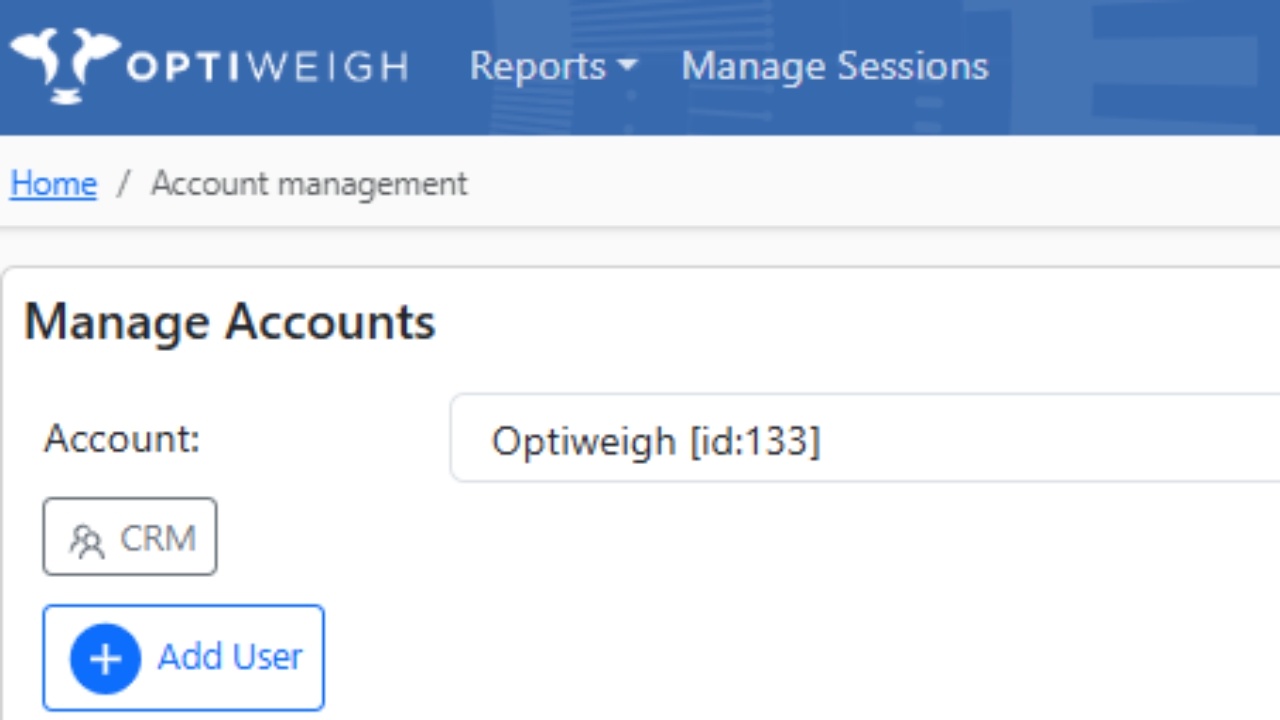The height and width of the screenshot is (720, 1280).
Task: Click the Manage Accounts heading
Action: click(x=230, y=322)
